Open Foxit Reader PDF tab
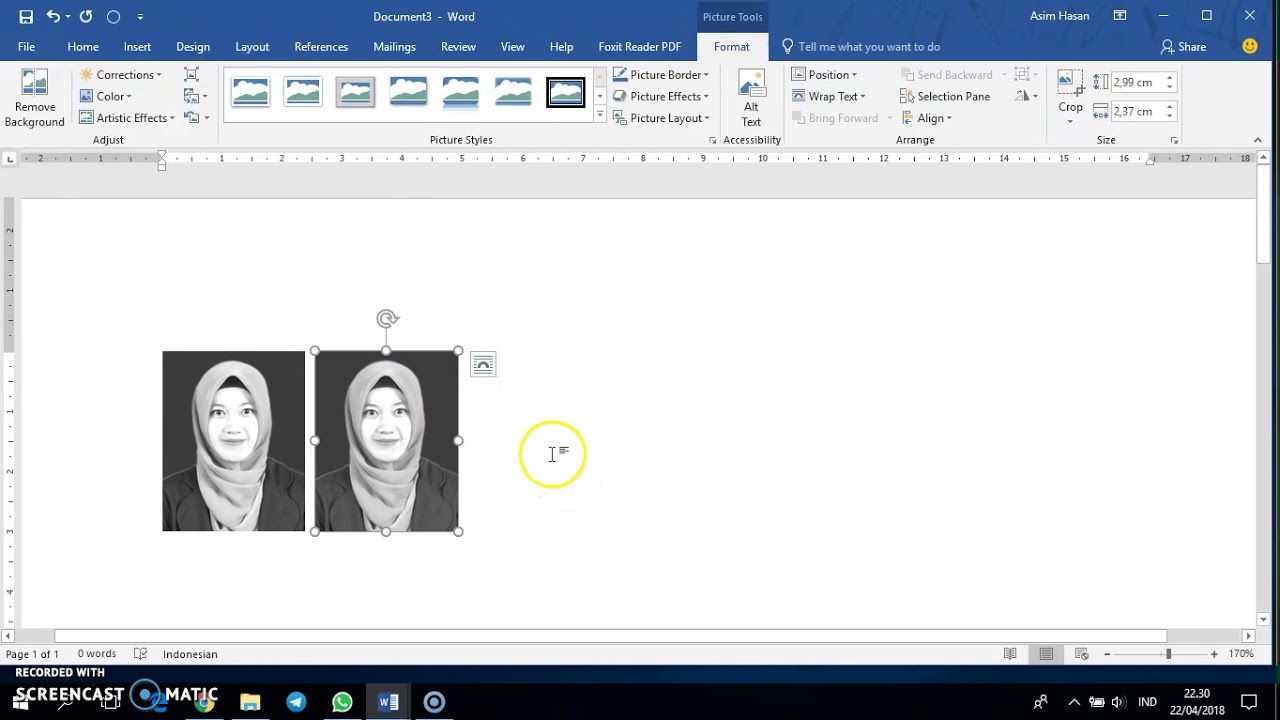 640,47
